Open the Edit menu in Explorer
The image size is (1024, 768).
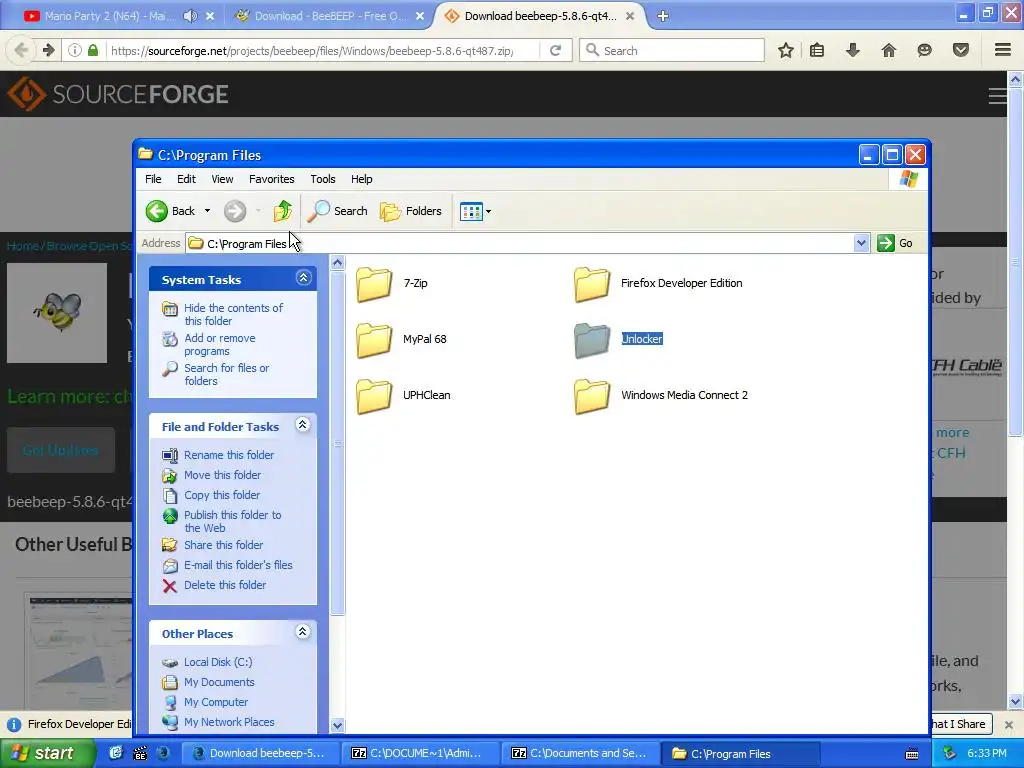[186, 179]
